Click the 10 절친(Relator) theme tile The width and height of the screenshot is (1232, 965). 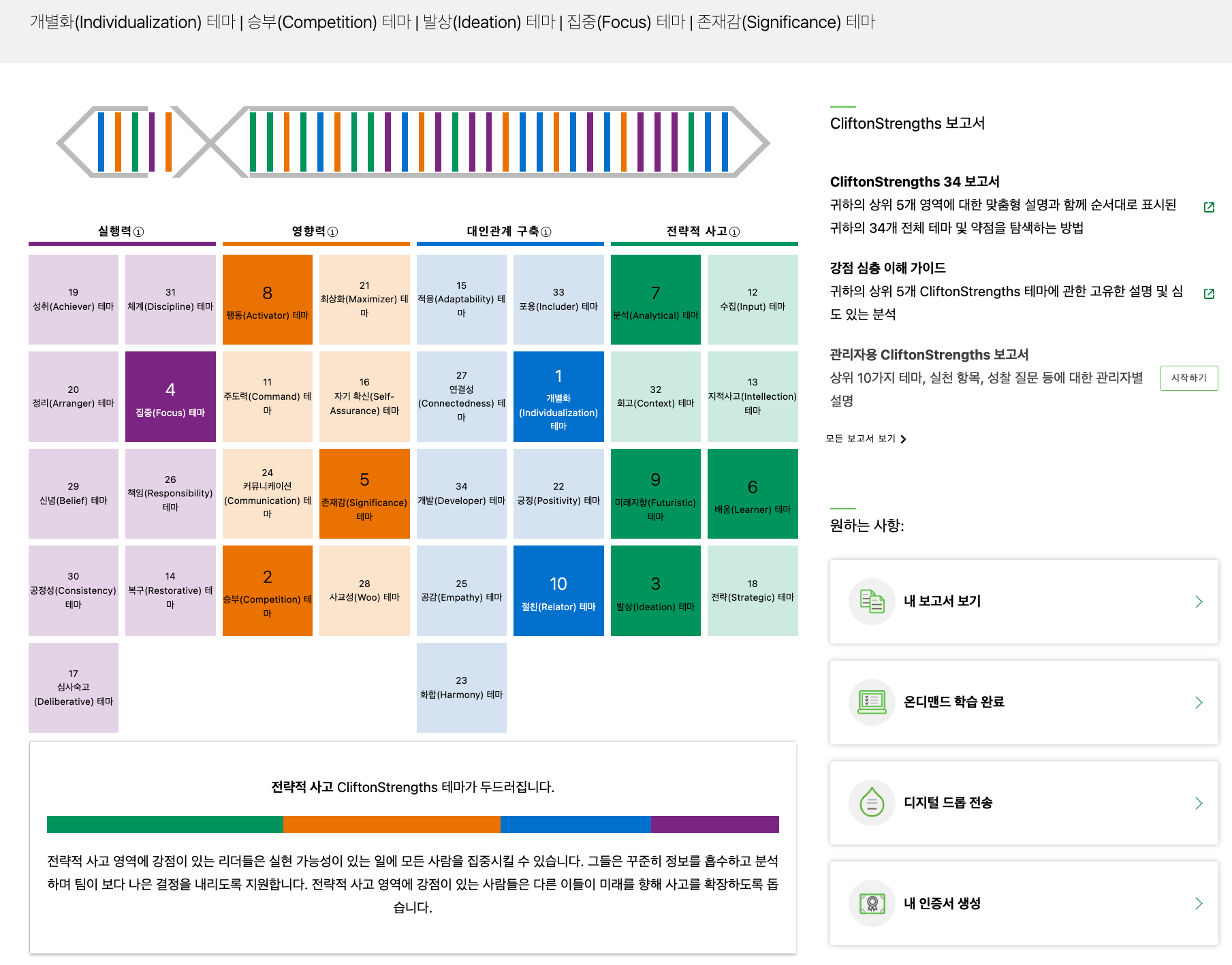pyautogui.click(x=558, y=591)
